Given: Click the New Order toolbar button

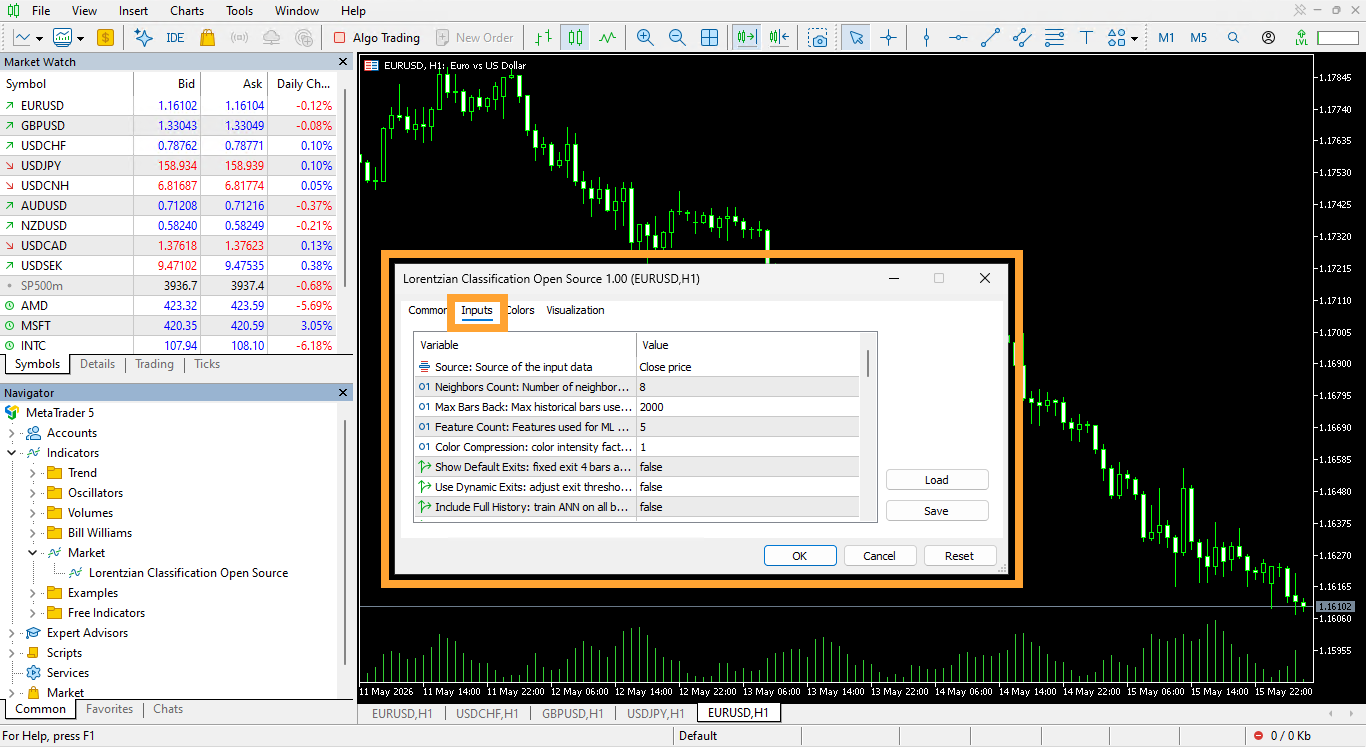Looking at the screenshot, I should [x=474, y=38].
